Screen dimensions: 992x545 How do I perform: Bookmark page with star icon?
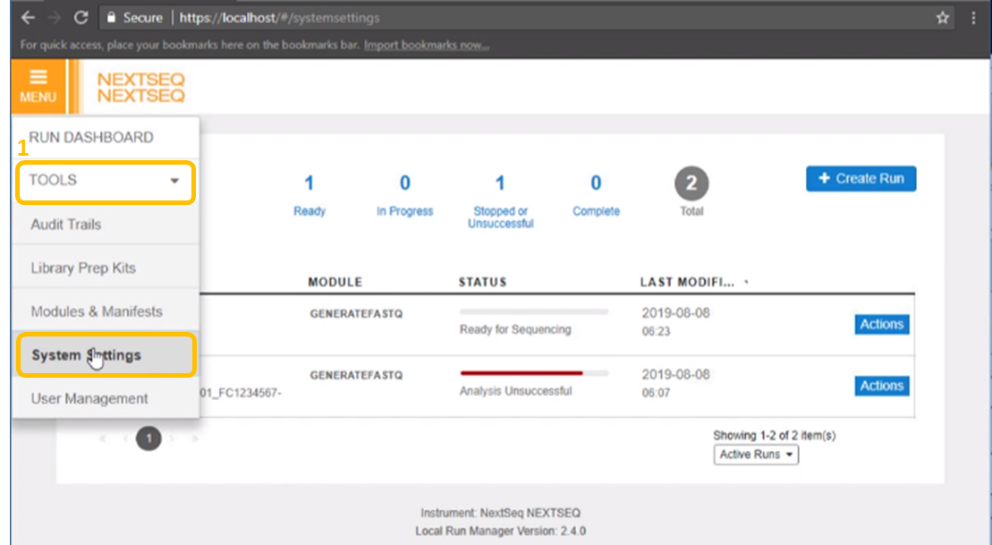[x=942, y=18]
